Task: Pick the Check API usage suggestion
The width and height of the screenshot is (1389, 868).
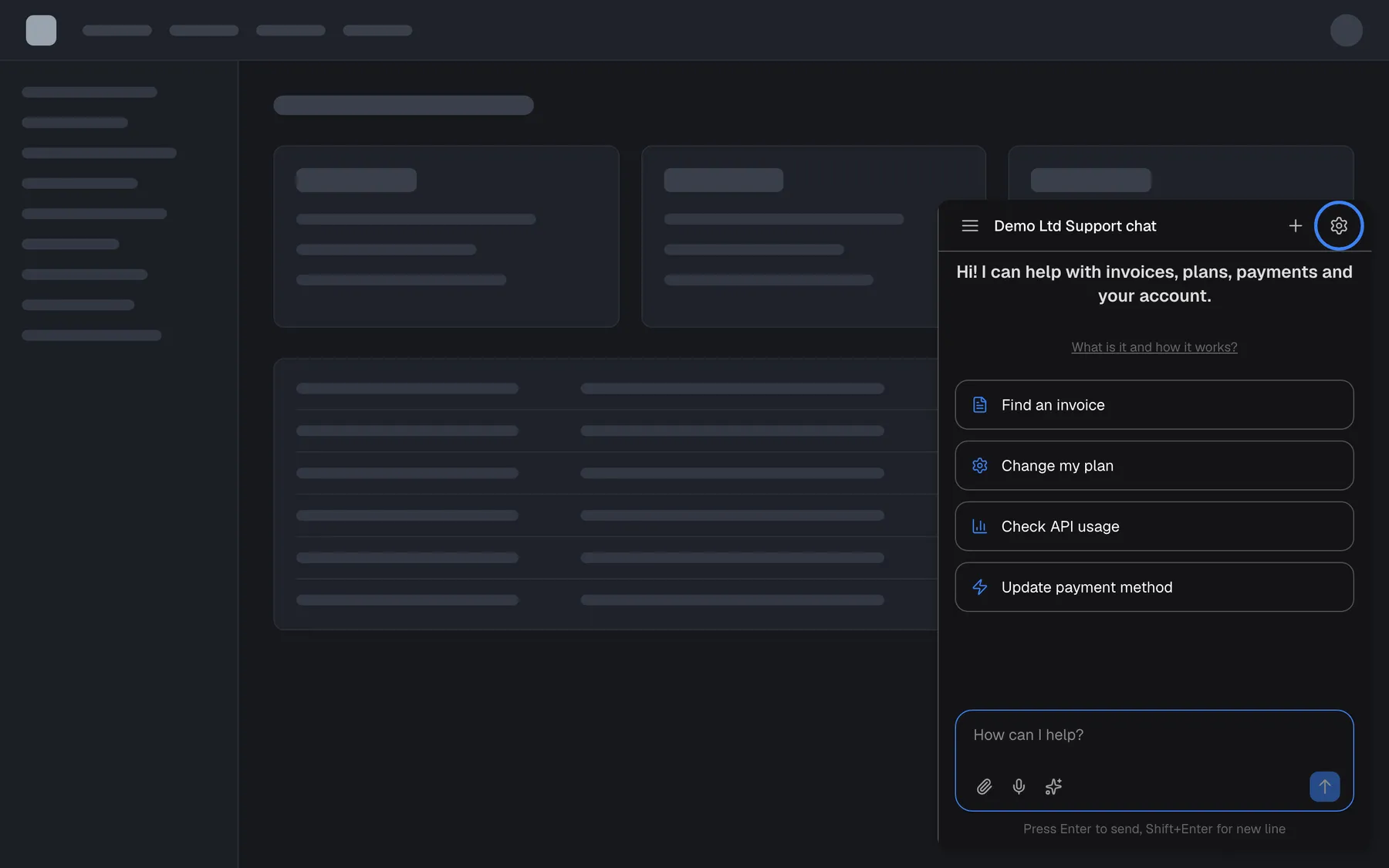Action: pyautogui.click(x=1154, y=526)
